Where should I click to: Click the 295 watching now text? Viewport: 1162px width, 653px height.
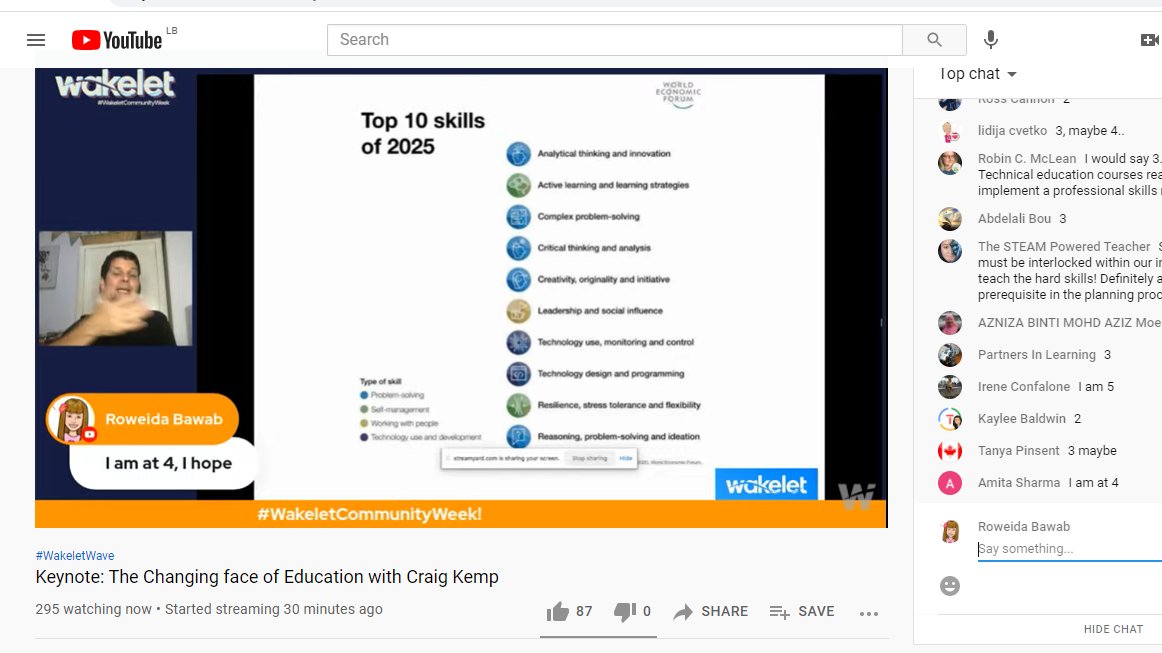[93, 609]
